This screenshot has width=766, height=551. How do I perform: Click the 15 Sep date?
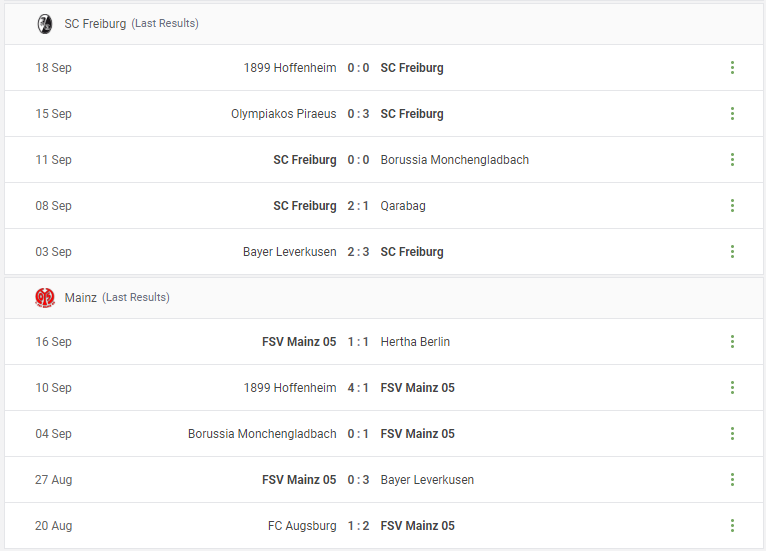[x=53, y=114]
